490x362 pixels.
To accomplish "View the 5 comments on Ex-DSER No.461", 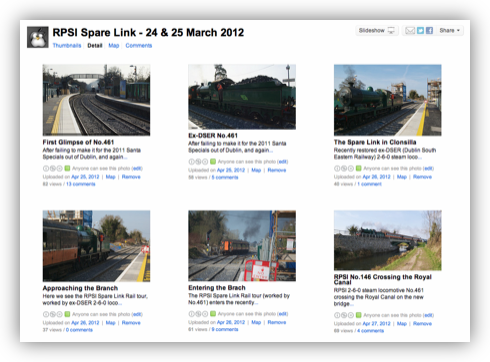I will [x=225, y=177].
